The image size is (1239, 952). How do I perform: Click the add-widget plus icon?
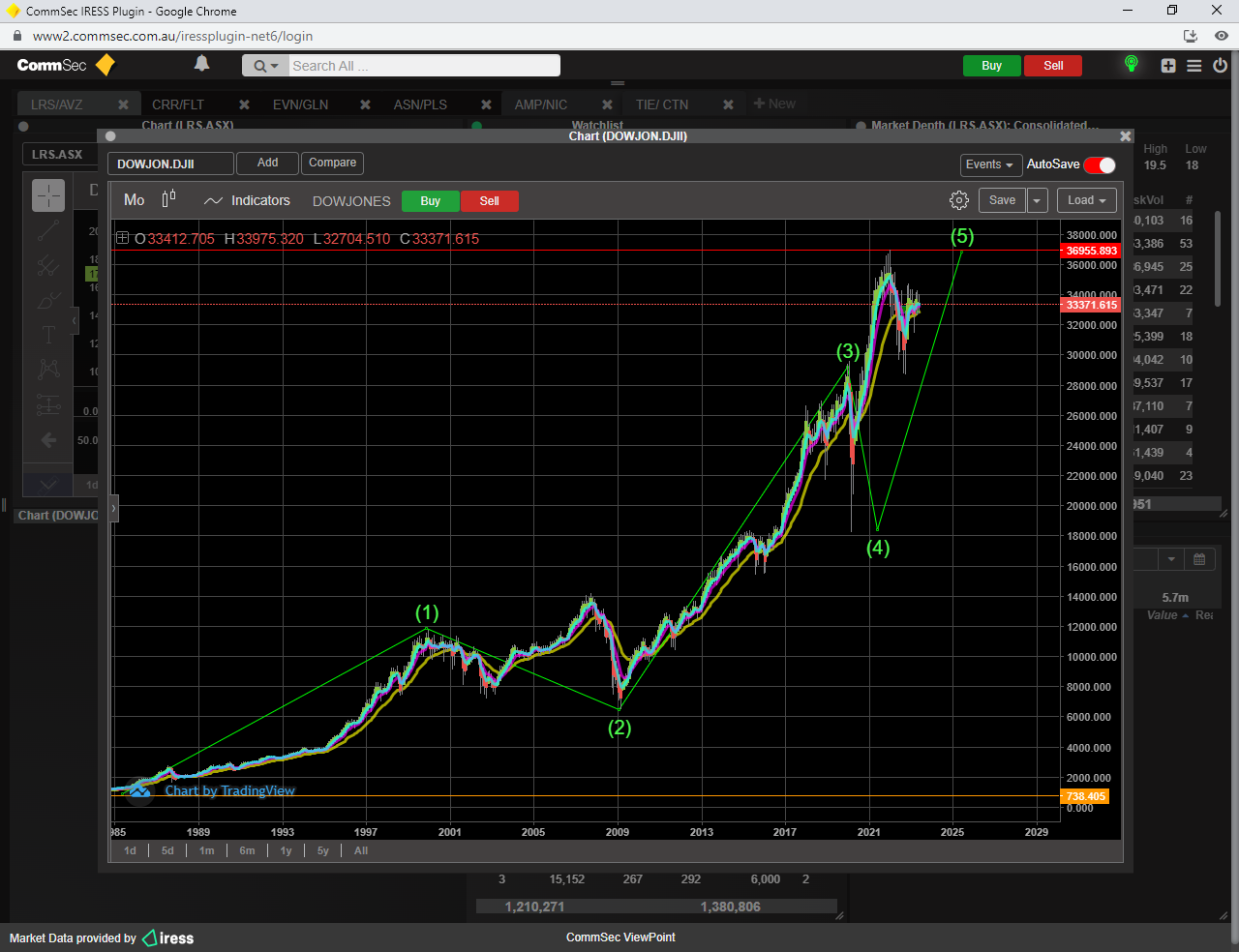1168,66
